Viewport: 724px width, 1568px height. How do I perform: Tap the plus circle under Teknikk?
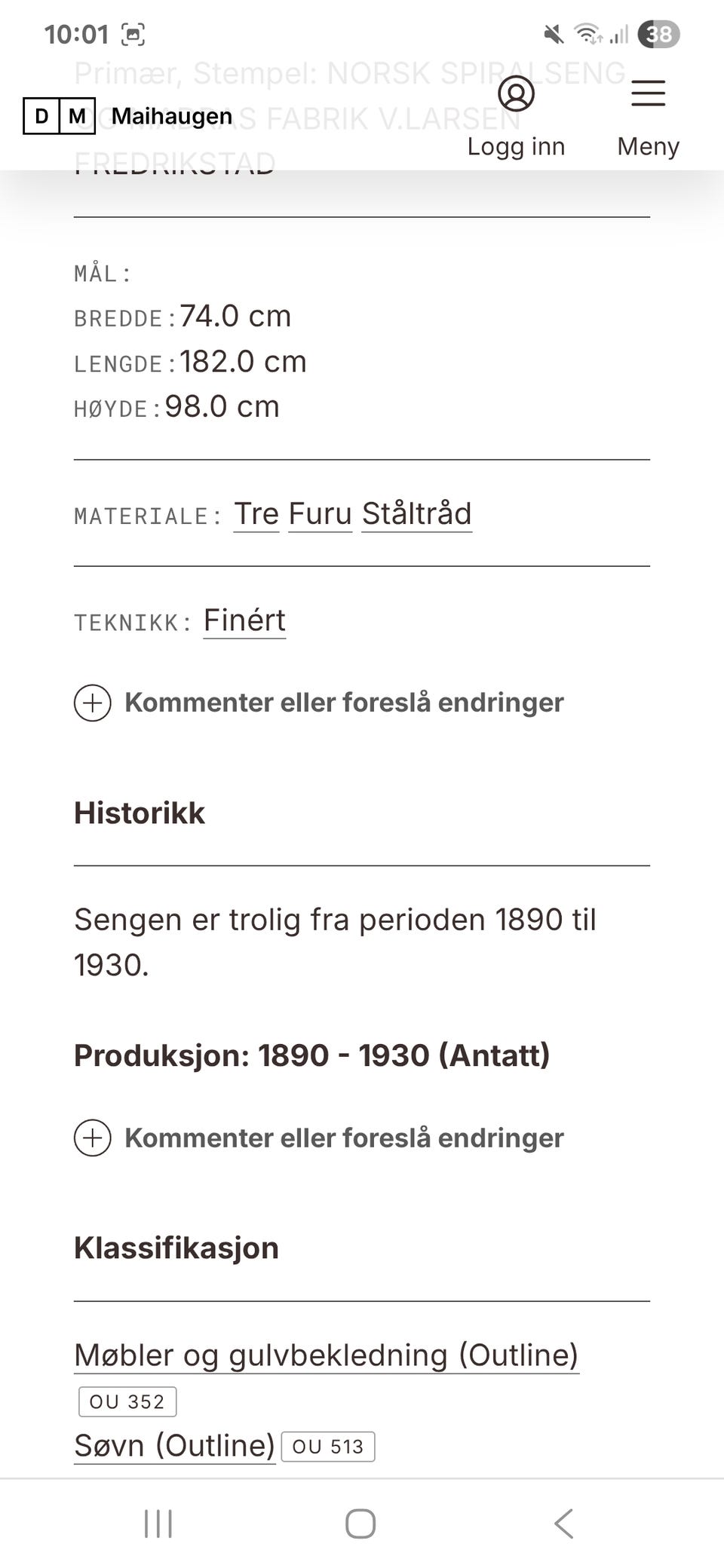(x=93, y=703)
